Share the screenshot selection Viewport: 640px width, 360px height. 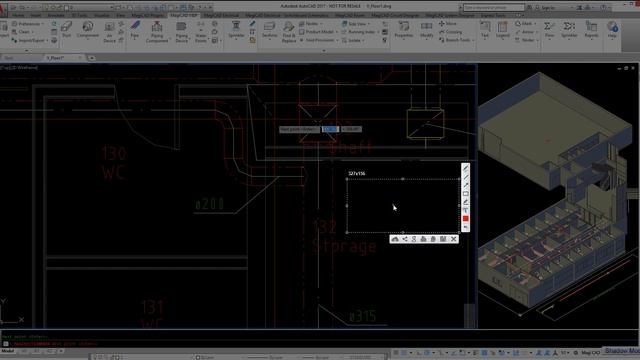[405, 239]
